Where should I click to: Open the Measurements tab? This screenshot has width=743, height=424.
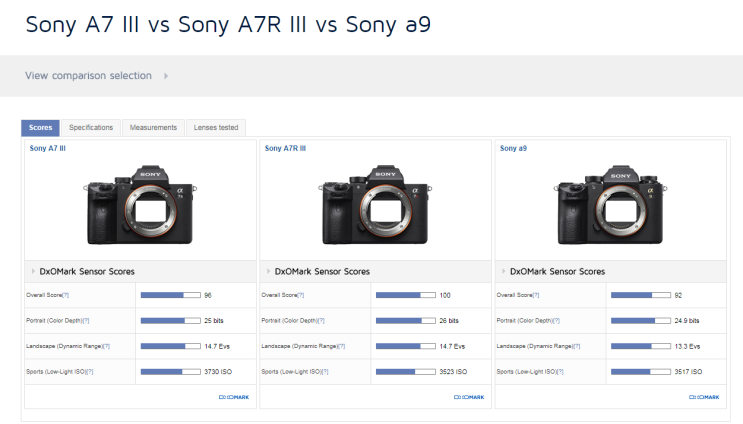153,128
